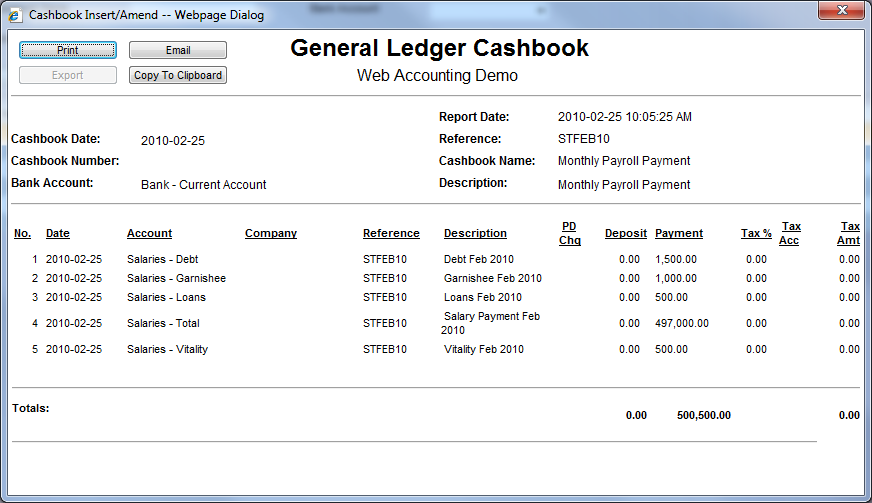Click the Tax Acc column header
This screenshot has height=503, width=872.
coord(790,233)
